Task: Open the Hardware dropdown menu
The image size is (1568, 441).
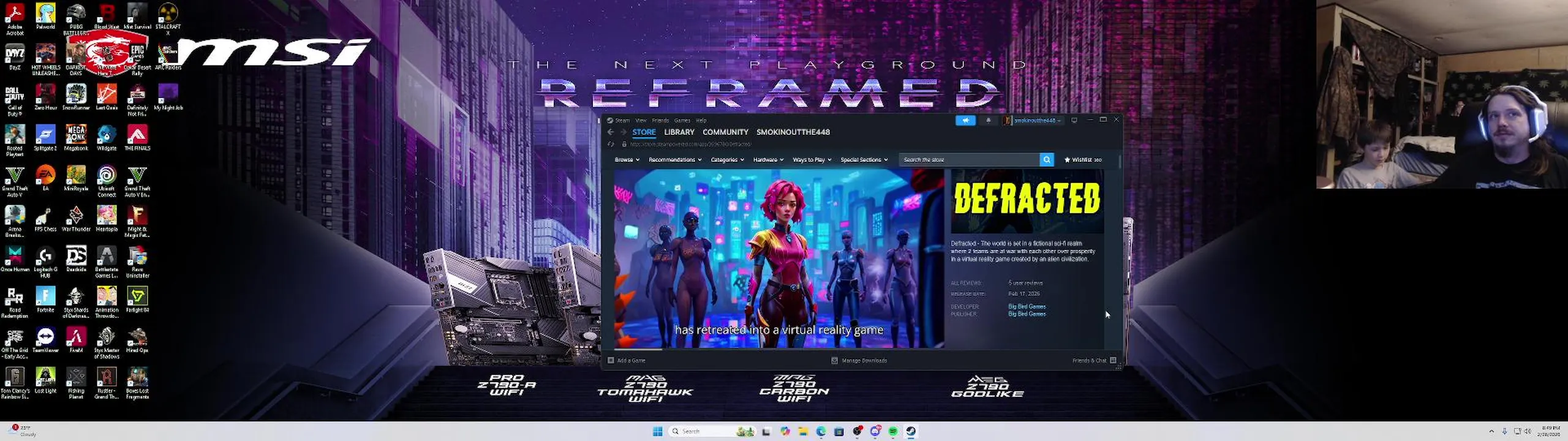Action: [x=768, y=159]
